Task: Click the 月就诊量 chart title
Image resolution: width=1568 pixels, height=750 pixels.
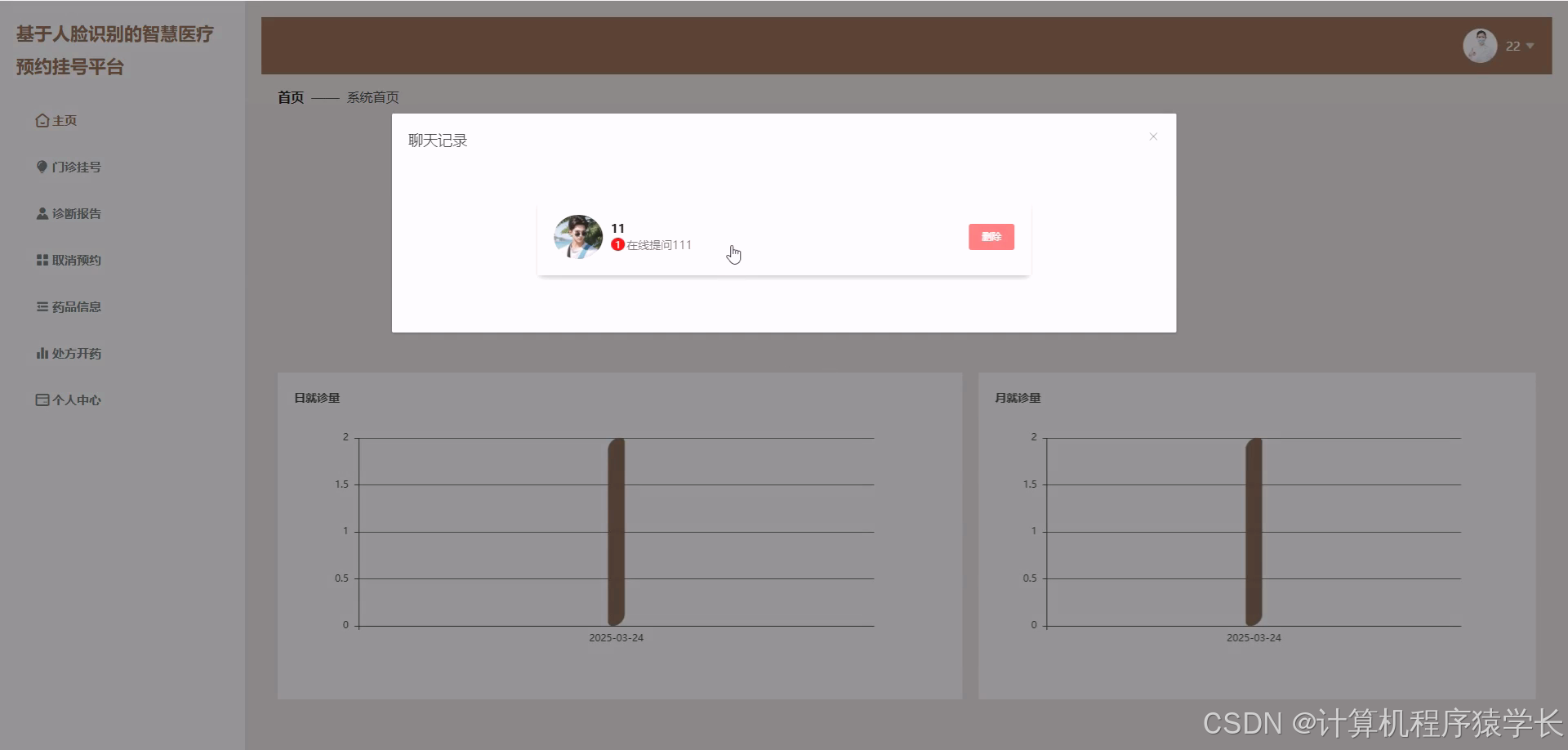Action: pyautogui.click(x=1018, y=398)
